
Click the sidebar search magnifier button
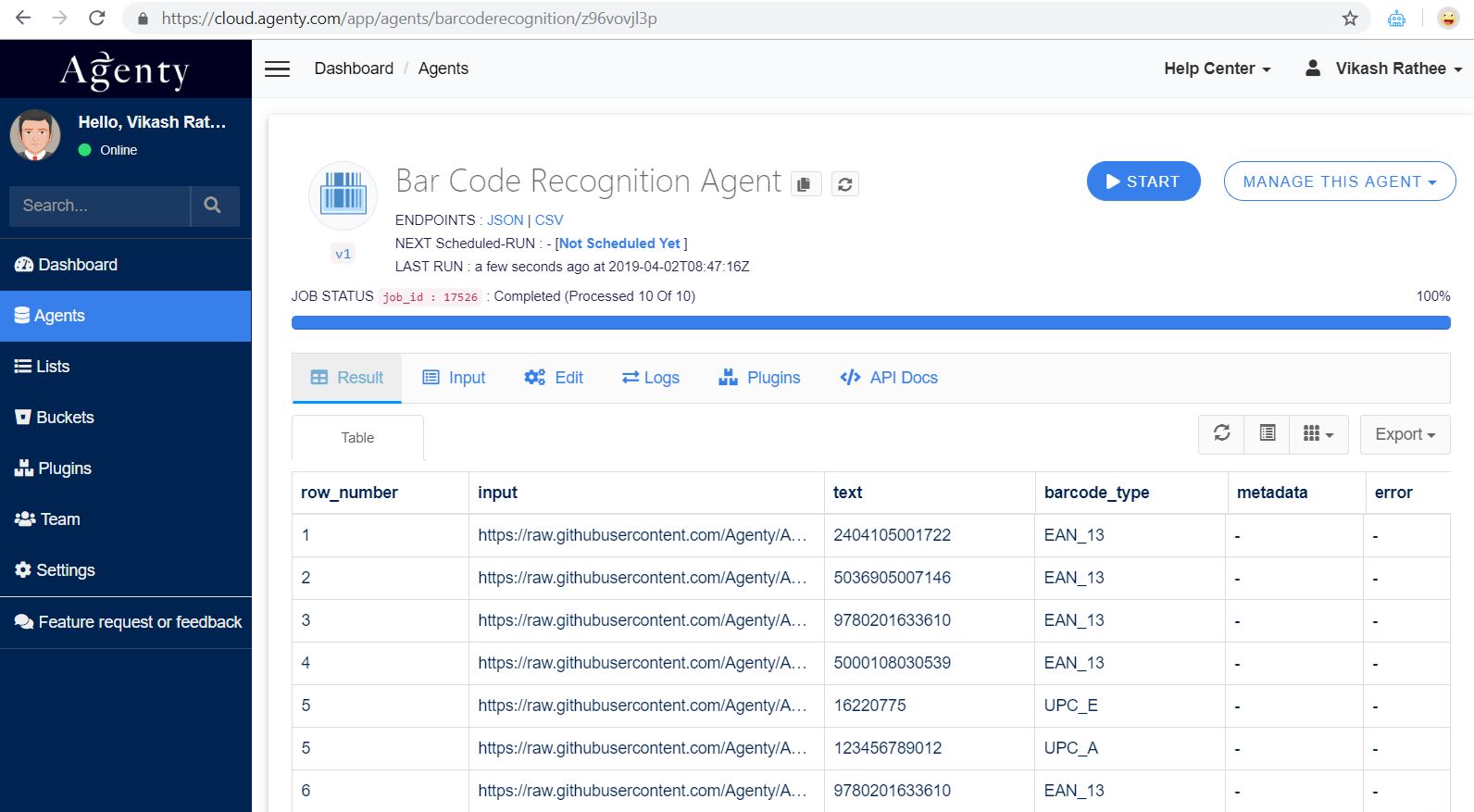213,206
